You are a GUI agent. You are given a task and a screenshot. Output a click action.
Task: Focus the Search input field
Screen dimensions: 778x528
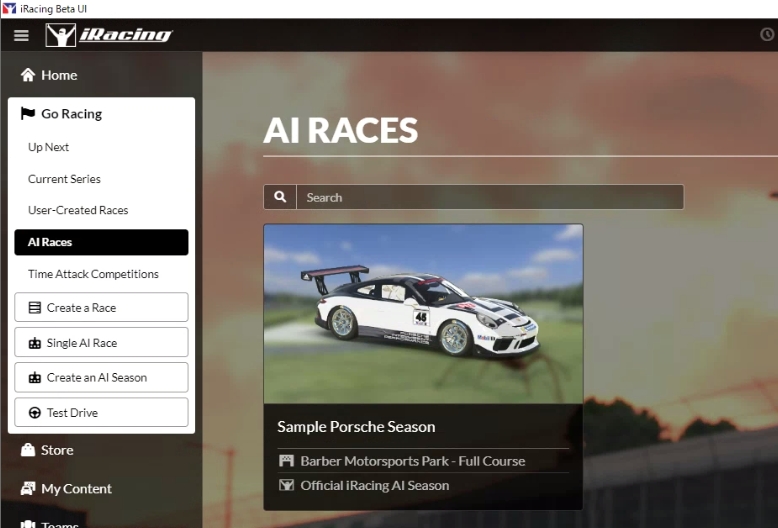pyautogui.click(x=490, y=197)
